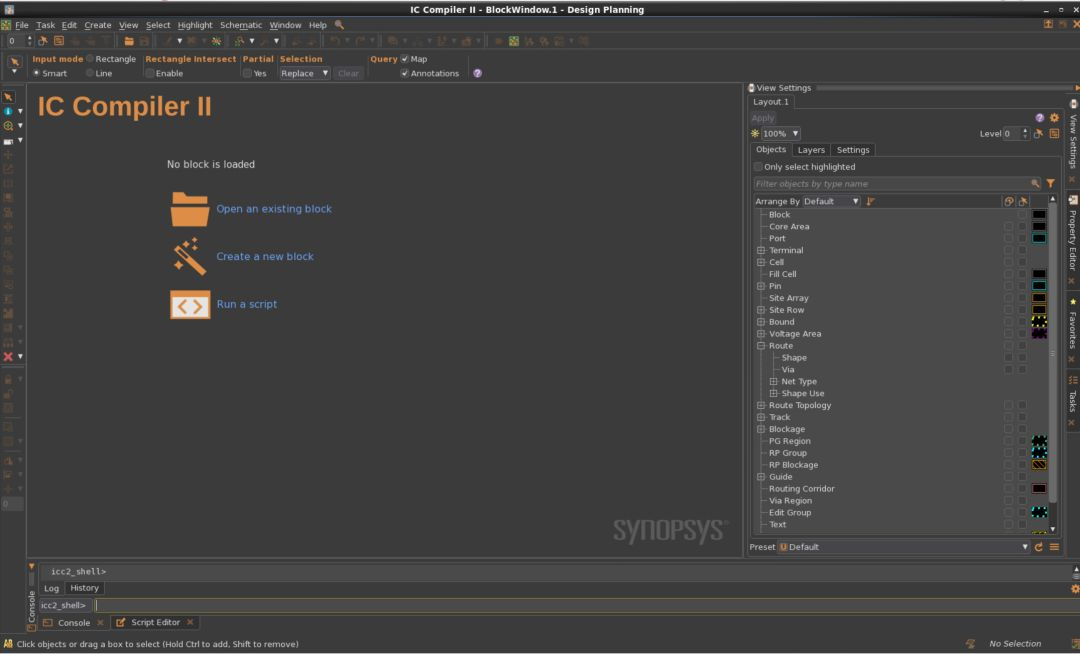Click the brightness sun icon beside 100%
This screenshot has width=1080, height=654.
coord(755,134)
